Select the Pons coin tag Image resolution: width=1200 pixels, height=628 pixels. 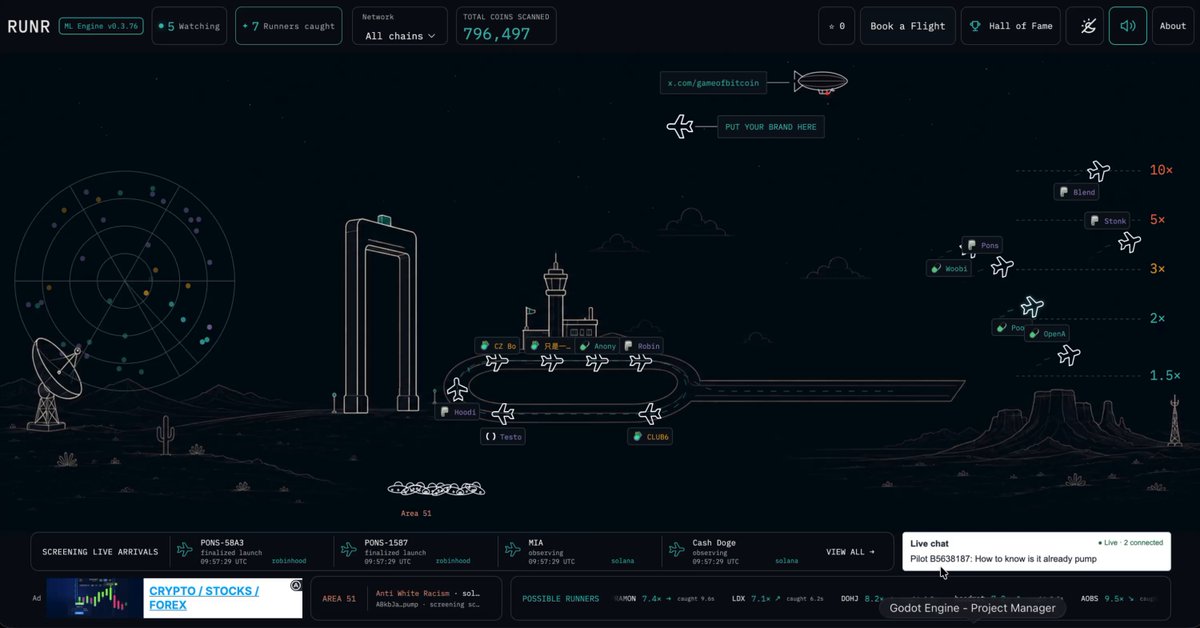point(982,245)
